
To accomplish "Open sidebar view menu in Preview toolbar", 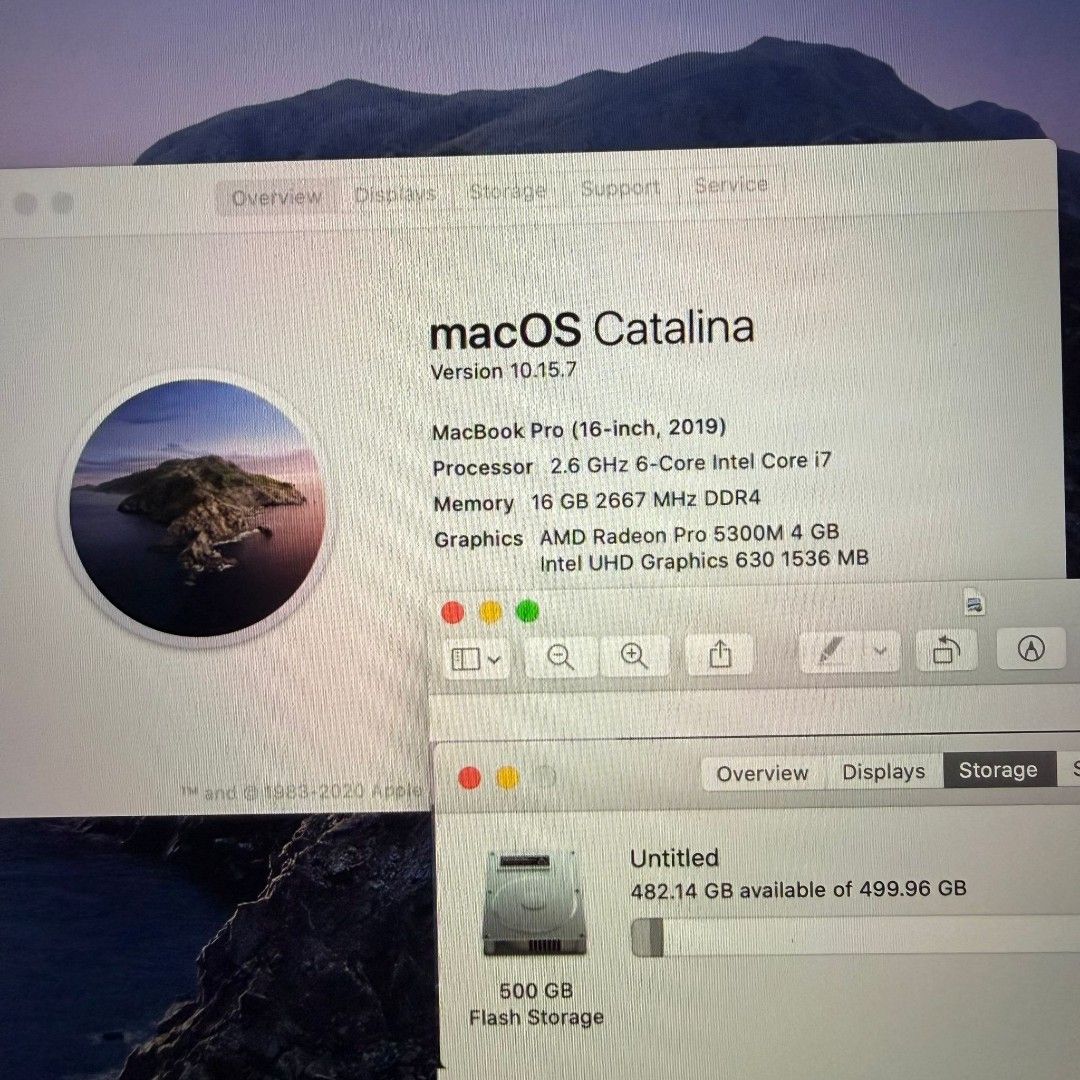I will point(476,658).
